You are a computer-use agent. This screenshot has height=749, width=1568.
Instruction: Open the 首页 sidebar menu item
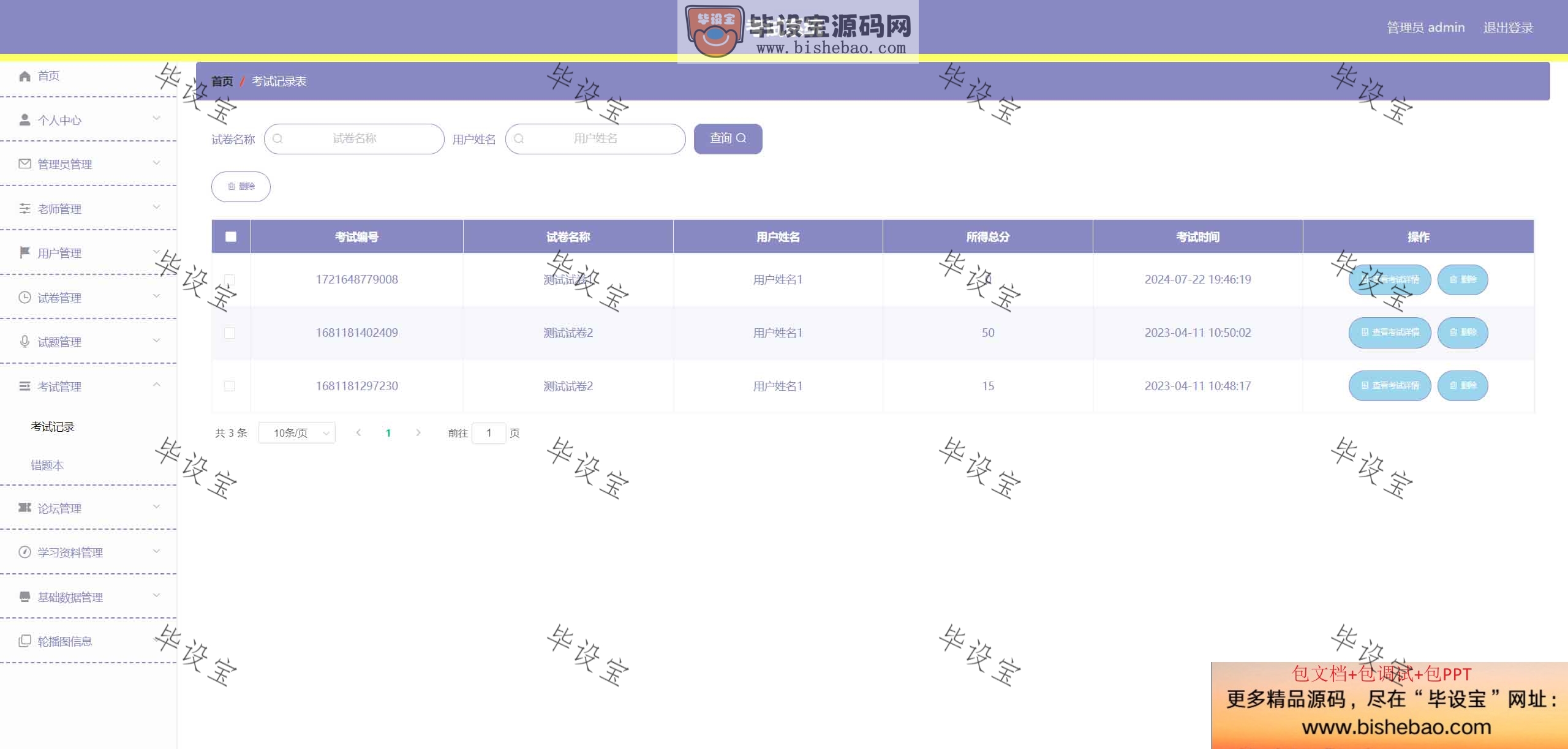tap(88, 76)
